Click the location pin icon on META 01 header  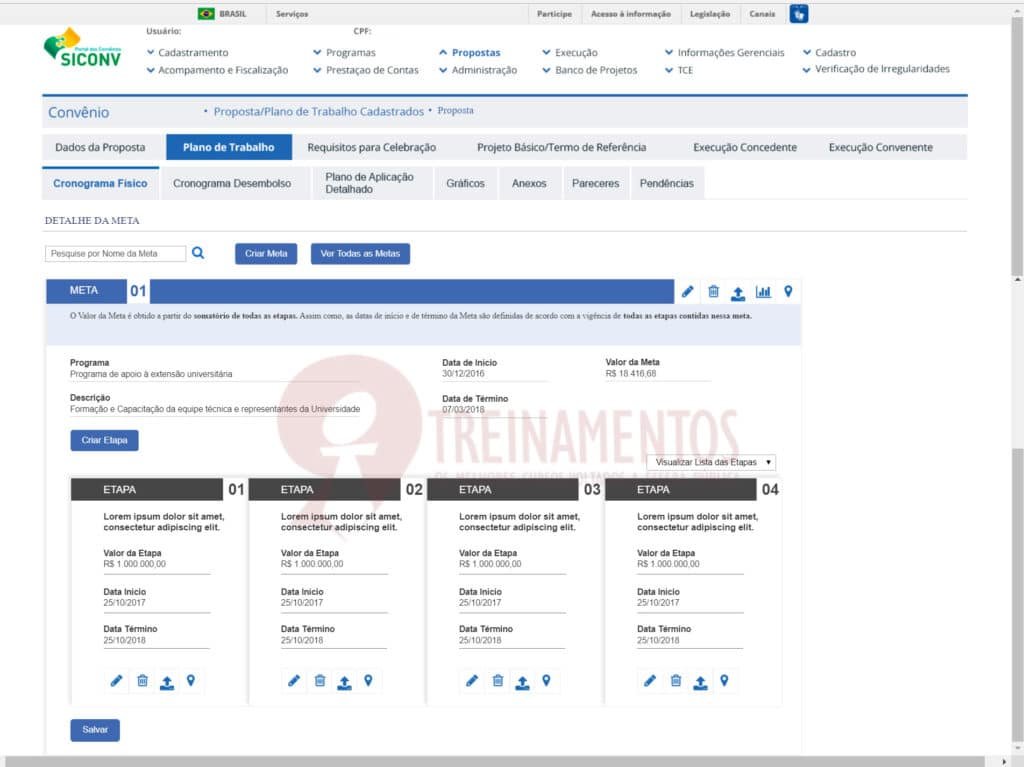pos(788,292)
